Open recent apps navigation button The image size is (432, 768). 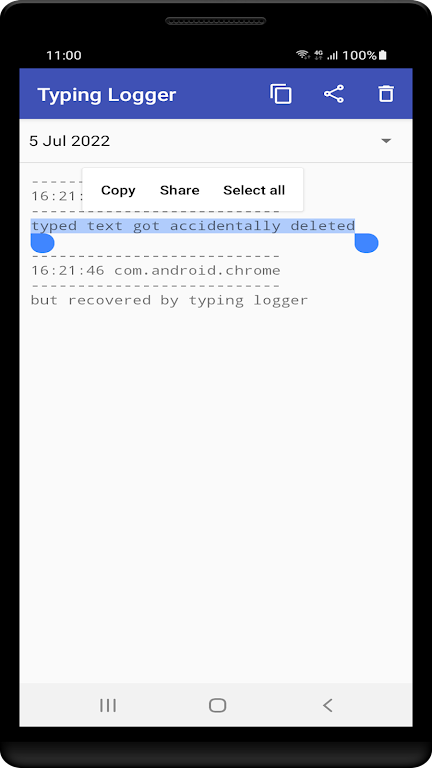(108, 705)
